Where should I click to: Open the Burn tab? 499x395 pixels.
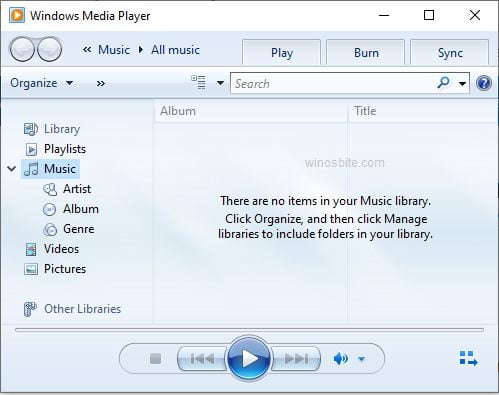(x=366, y=52)
